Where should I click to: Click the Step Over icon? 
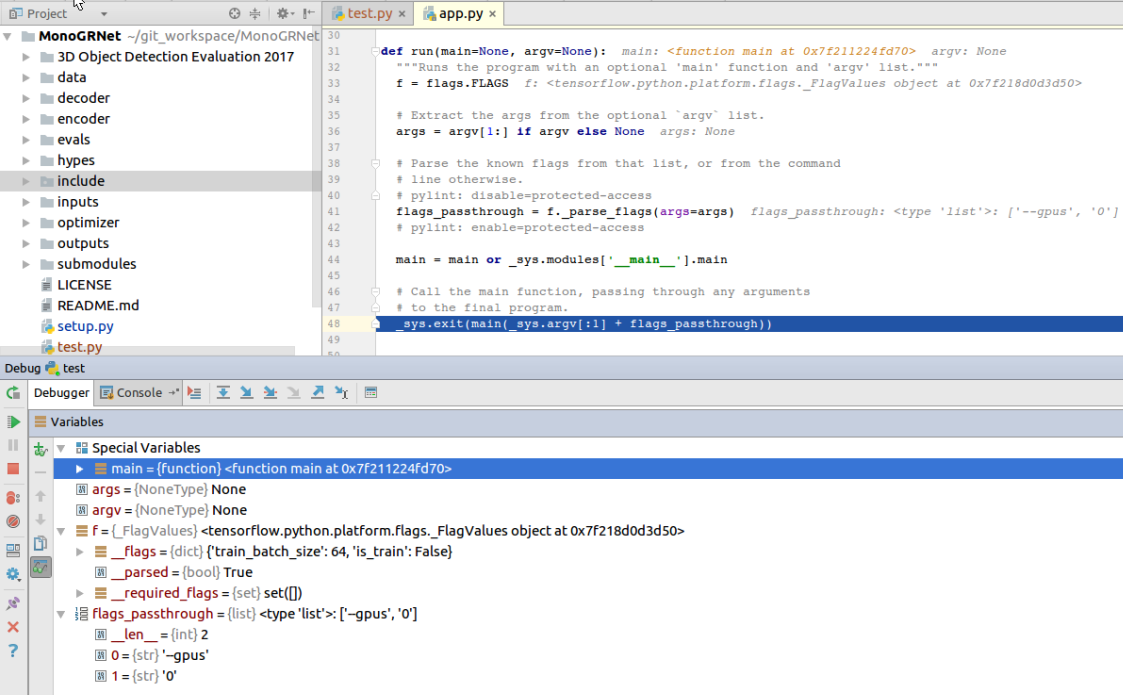(223, 393)
